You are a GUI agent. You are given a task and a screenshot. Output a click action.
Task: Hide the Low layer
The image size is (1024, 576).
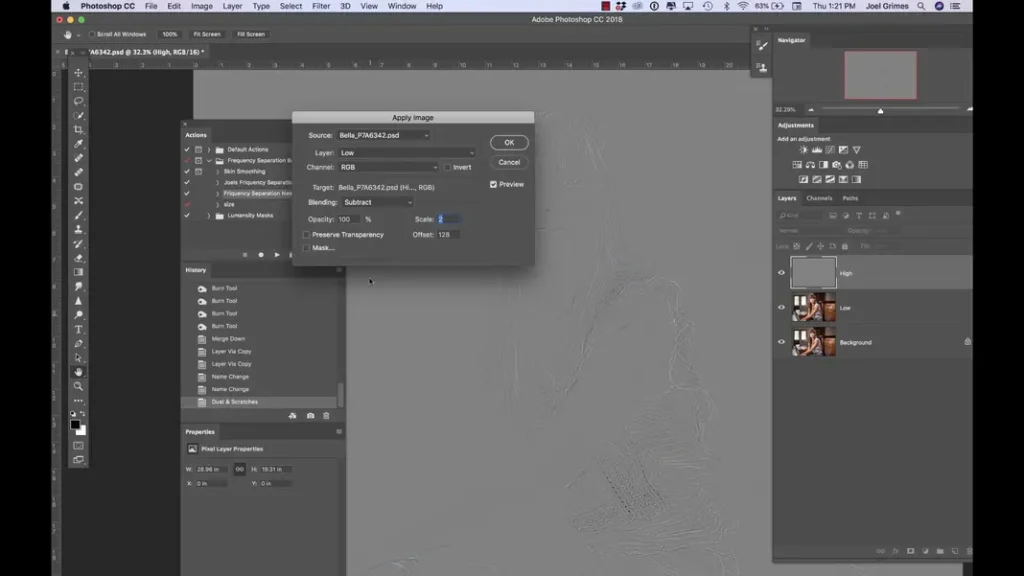click(x=781, y=308)
